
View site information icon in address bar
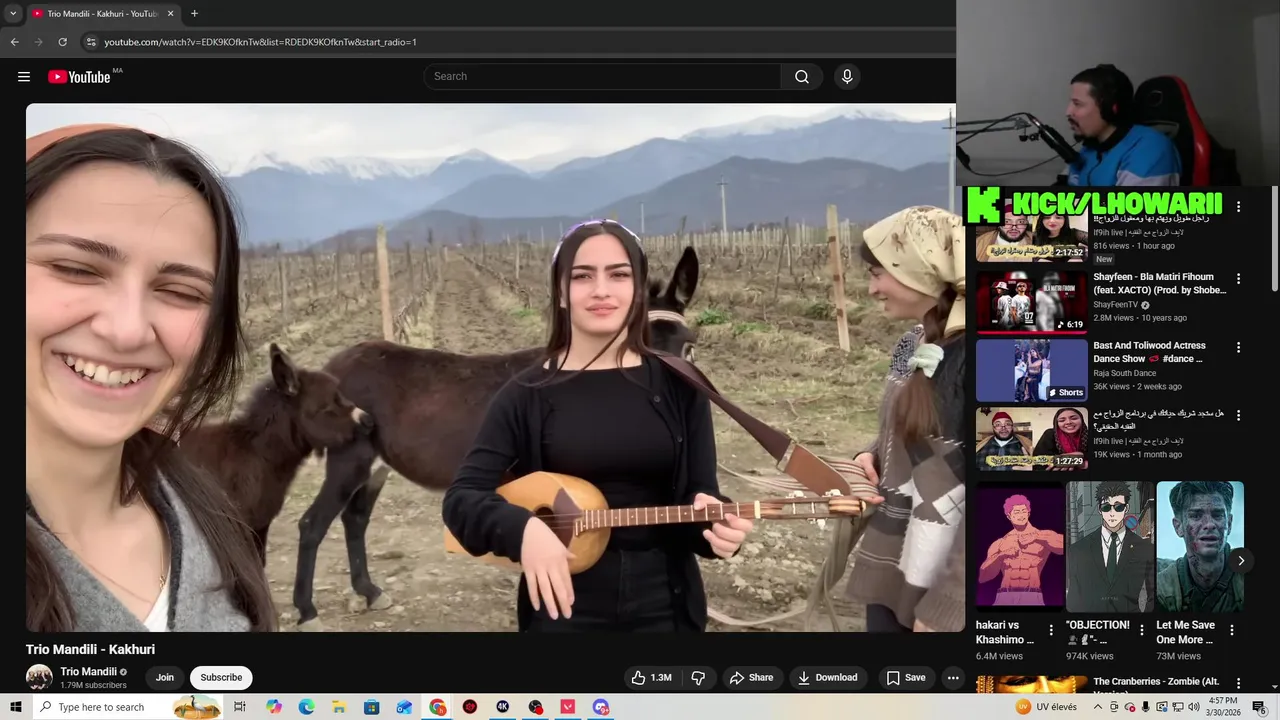pyautogui.click(x=91, y=42)
